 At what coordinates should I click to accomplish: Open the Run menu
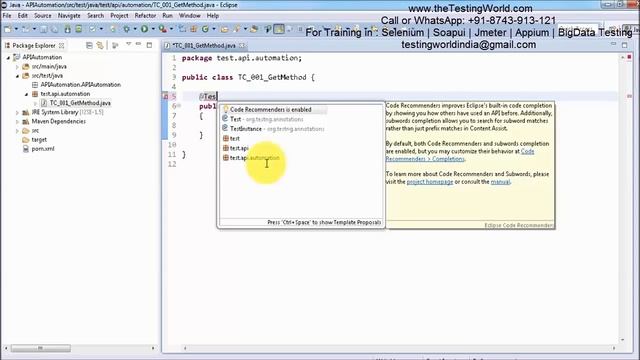167,16
